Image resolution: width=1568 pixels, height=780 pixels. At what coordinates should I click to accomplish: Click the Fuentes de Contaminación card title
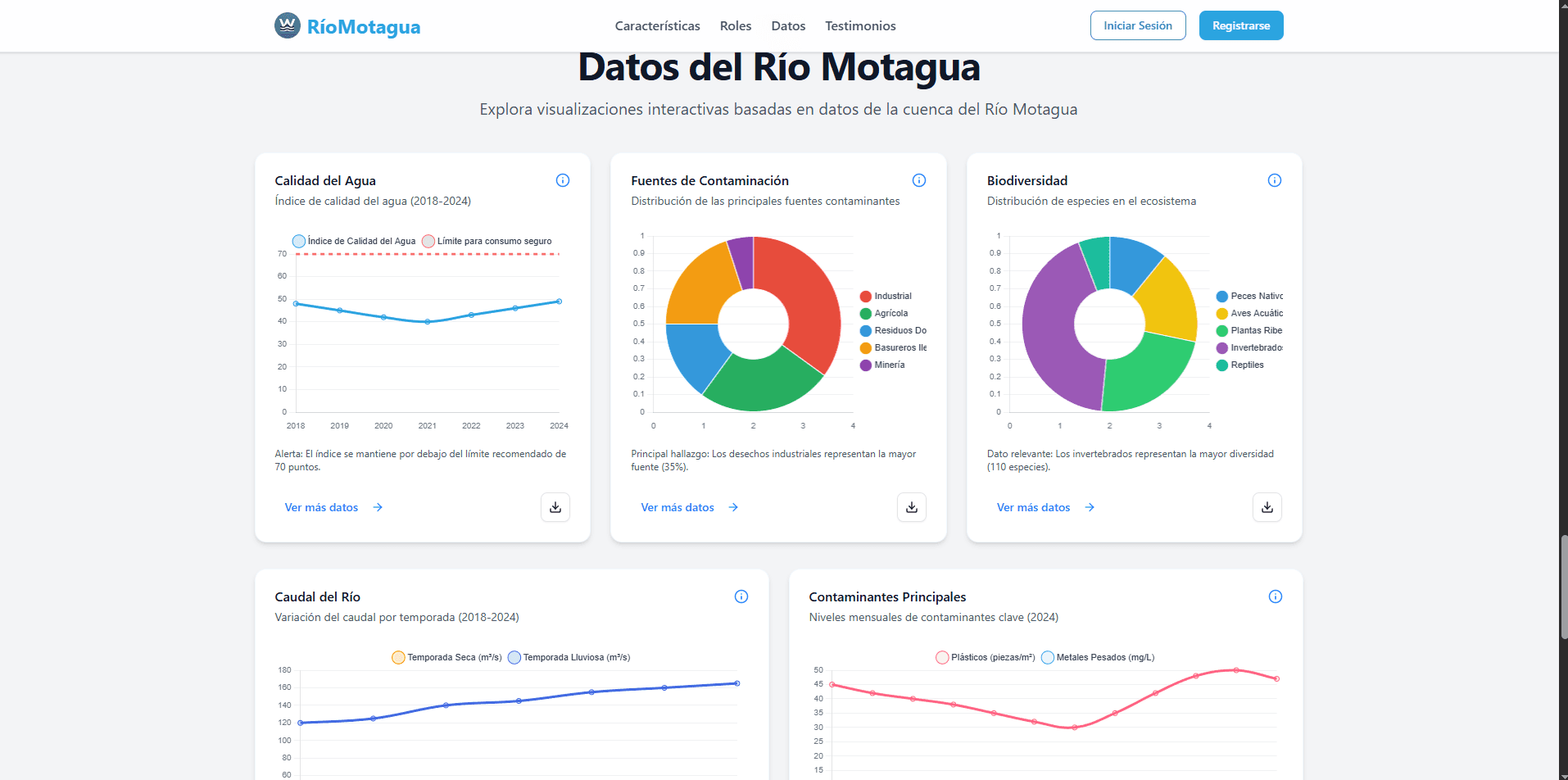click(x=709, y=180)
